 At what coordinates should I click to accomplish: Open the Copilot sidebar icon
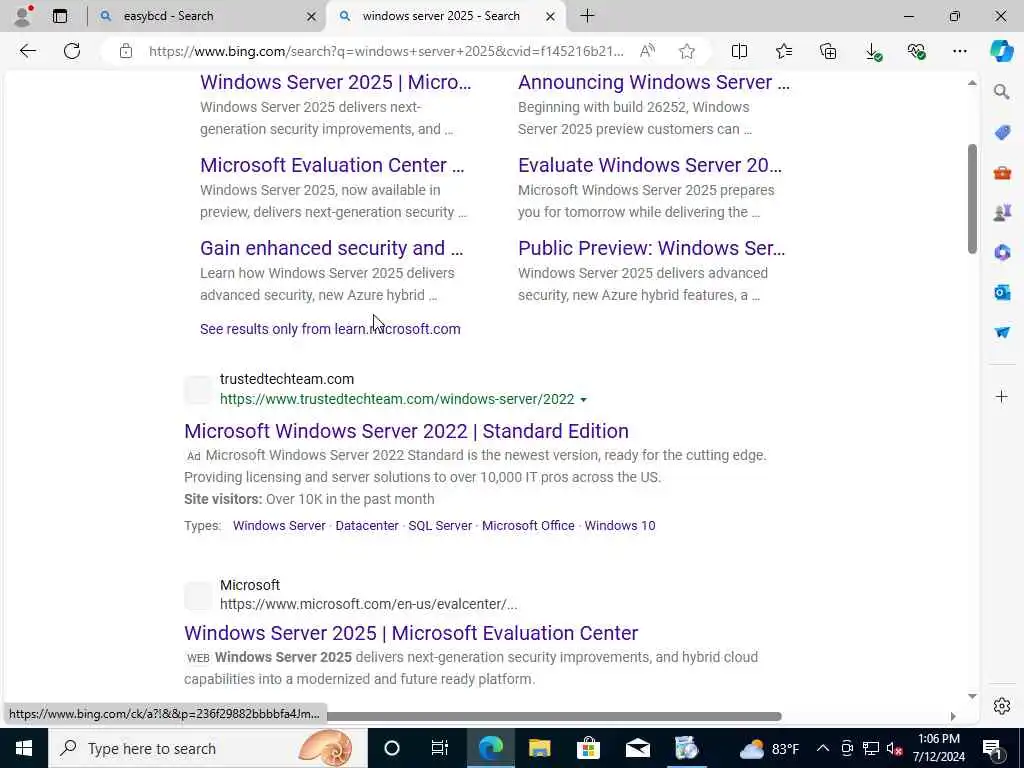tap(1001, 51)
